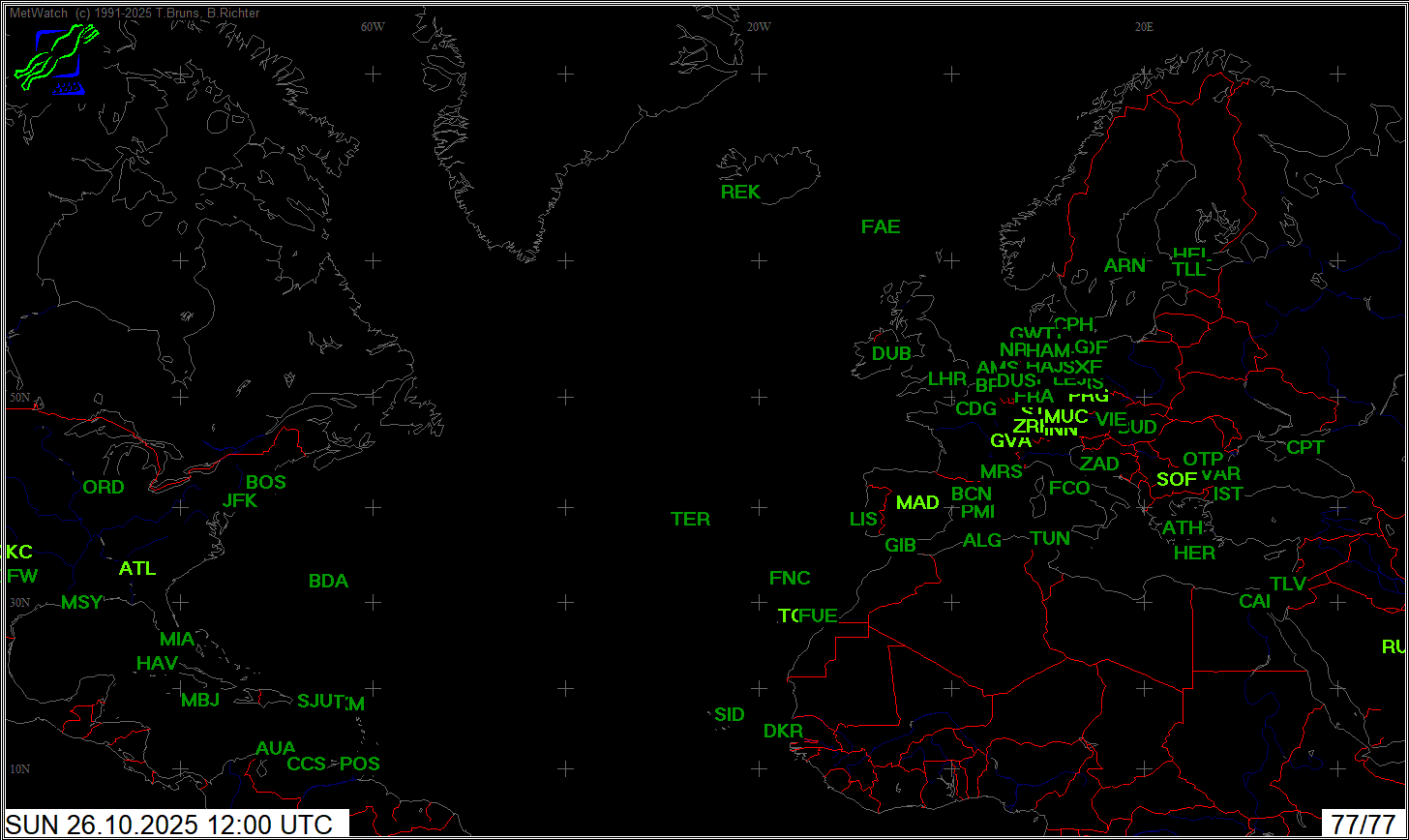Select the highlighted ATL station
The image size is (1409, 840).
137,569
